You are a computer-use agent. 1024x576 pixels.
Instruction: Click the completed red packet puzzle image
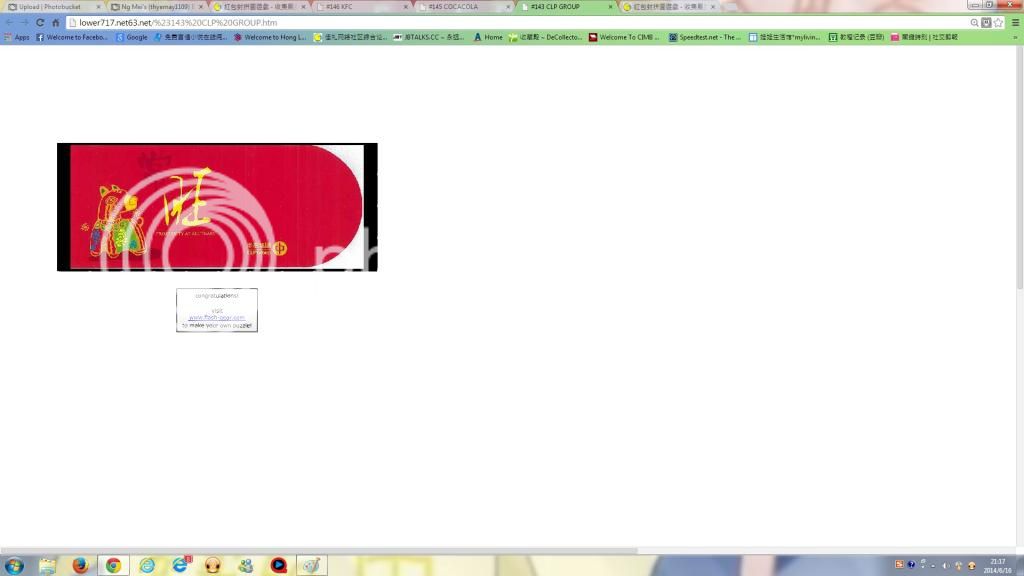[217, 207]
